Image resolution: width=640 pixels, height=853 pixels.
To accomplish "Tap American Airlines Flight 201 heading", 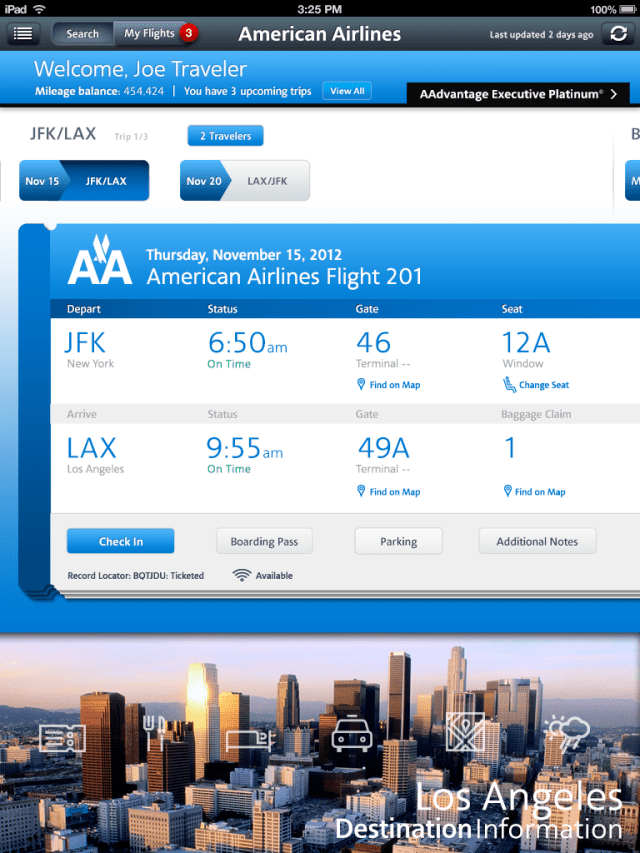I will click(284, 276).
